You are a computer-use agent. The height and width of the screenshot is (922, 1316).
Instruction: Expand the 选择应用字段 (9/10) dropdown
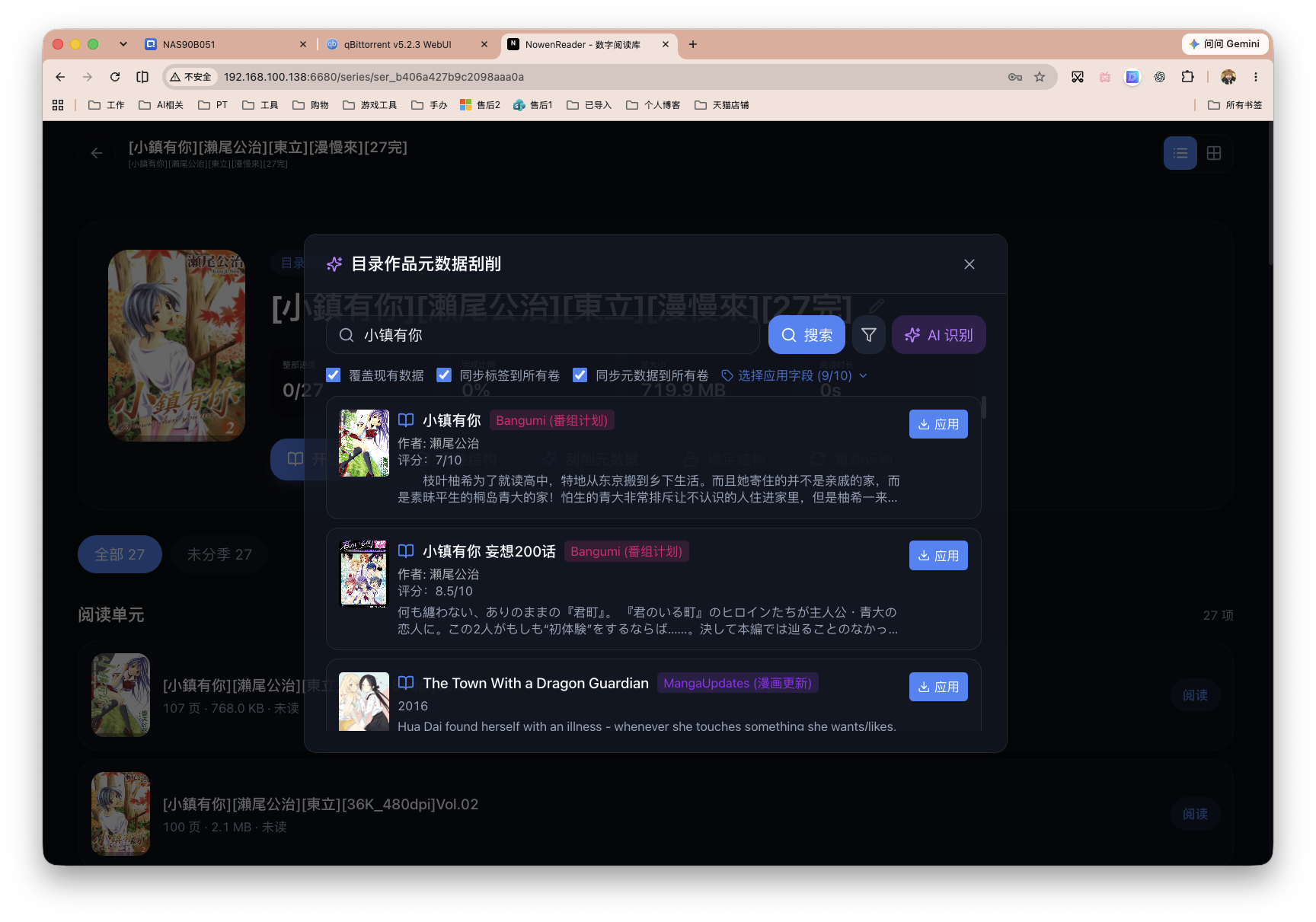794,375
